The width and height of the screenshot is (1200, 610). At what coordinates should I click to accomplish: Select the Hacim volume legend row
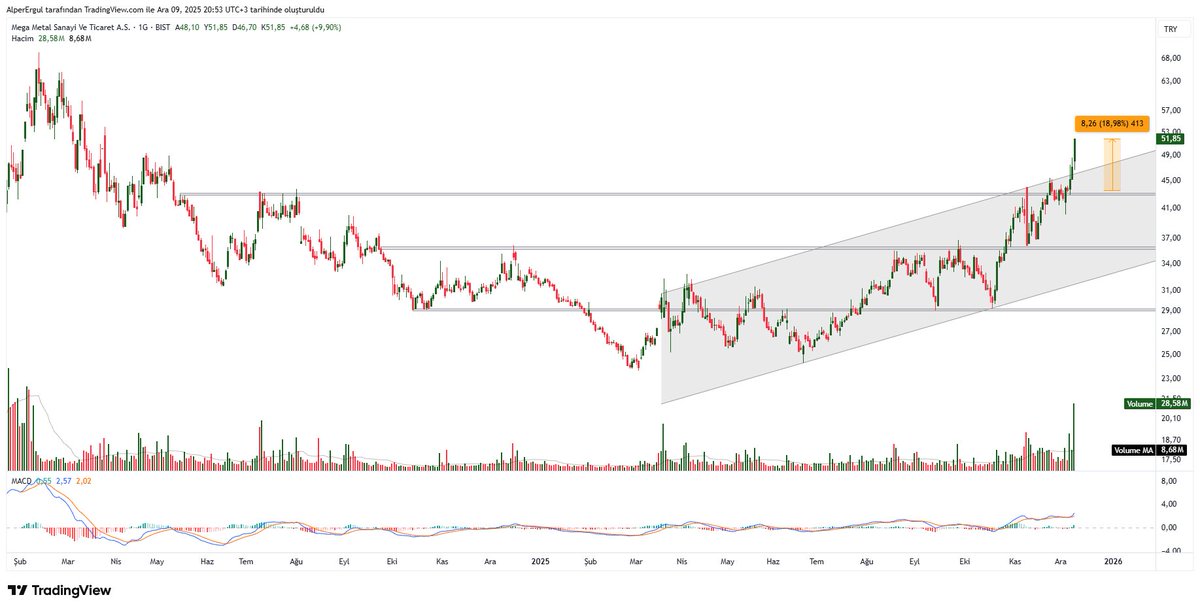click(22, 40)
